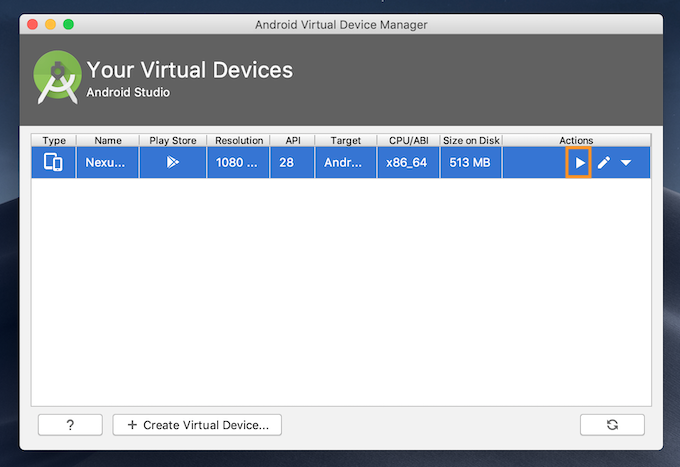Click the Type column header
This screenshot has height=467, width=680.
coord(54,140)
